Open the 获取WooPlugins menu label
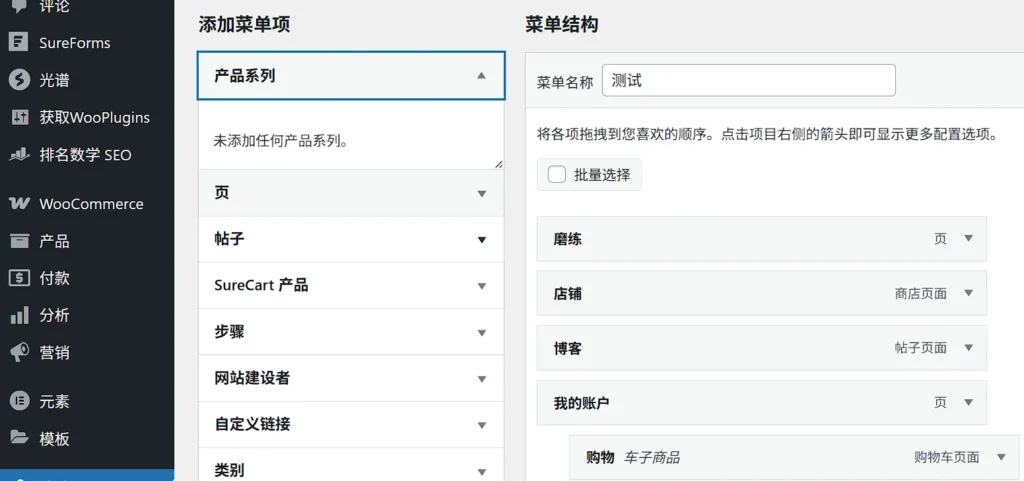 94,117
